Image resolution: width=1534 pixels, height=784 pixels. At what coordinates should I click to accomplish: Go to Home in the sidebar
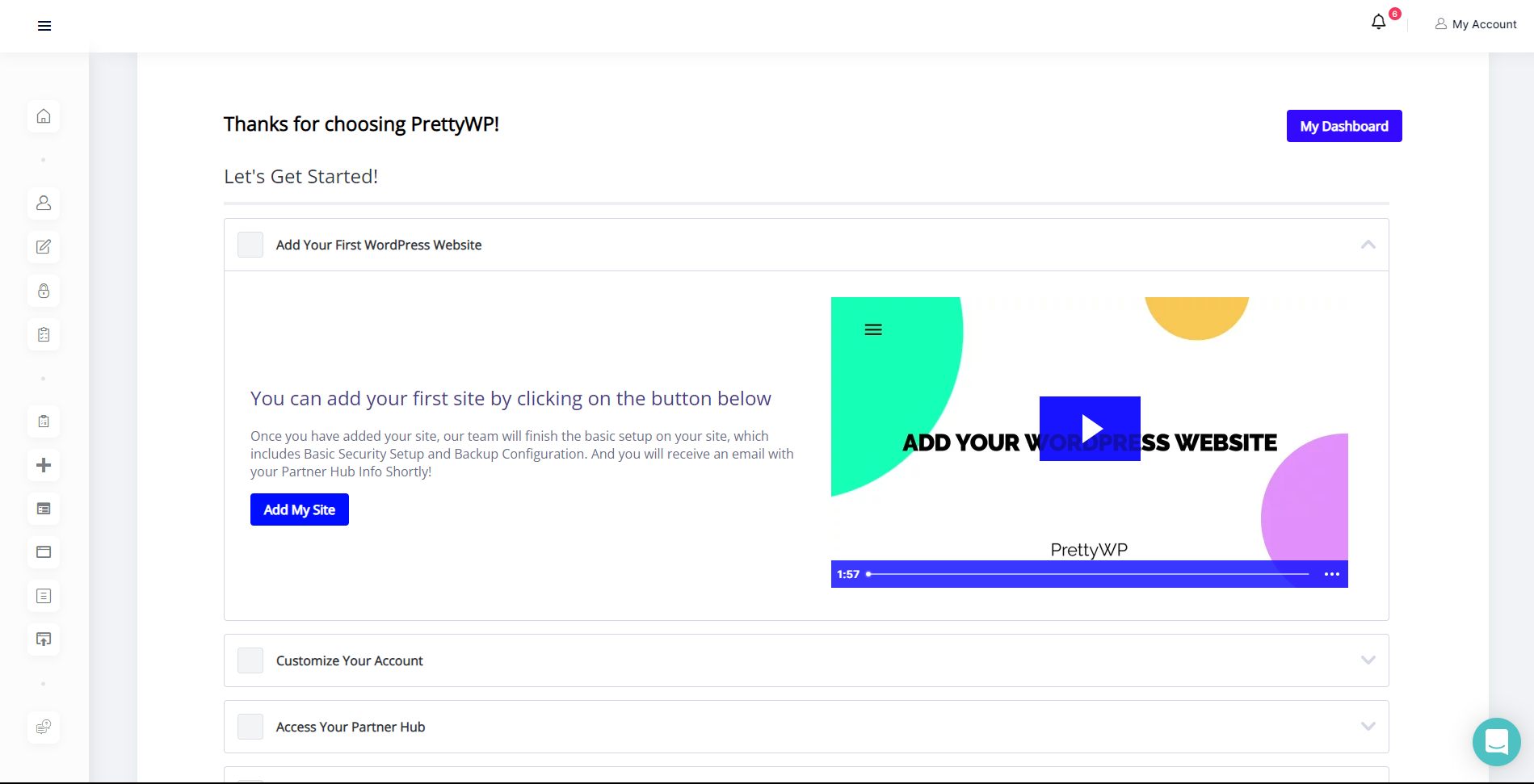coord(44,116)
